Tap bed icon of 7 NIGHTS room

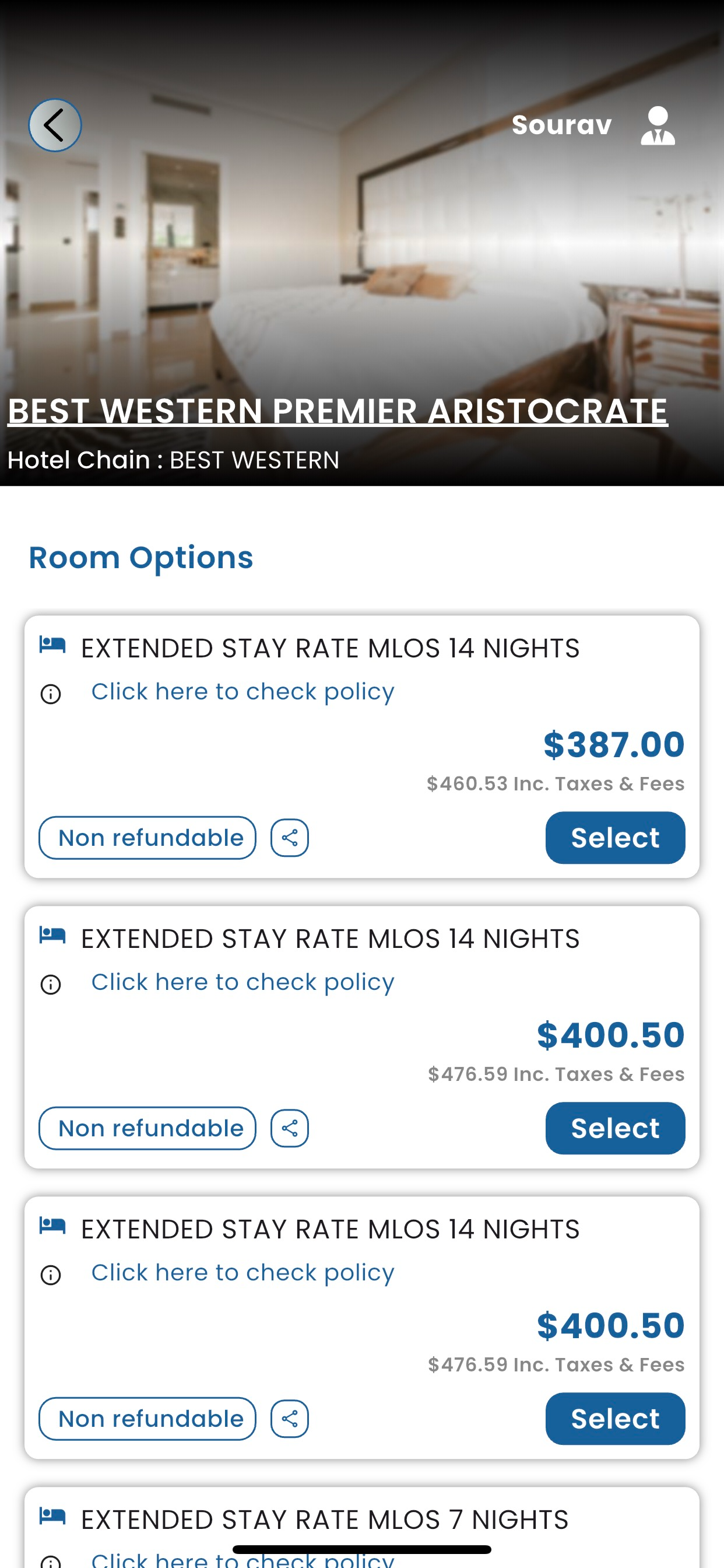click(52, 1515)
